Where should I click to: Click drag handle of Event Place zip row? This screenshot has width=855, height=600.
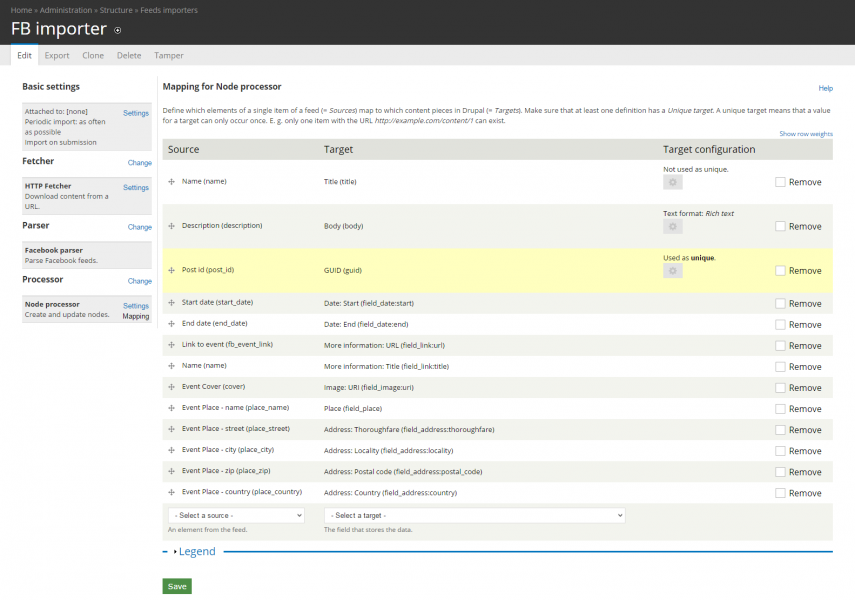click(x=171, y=471)
